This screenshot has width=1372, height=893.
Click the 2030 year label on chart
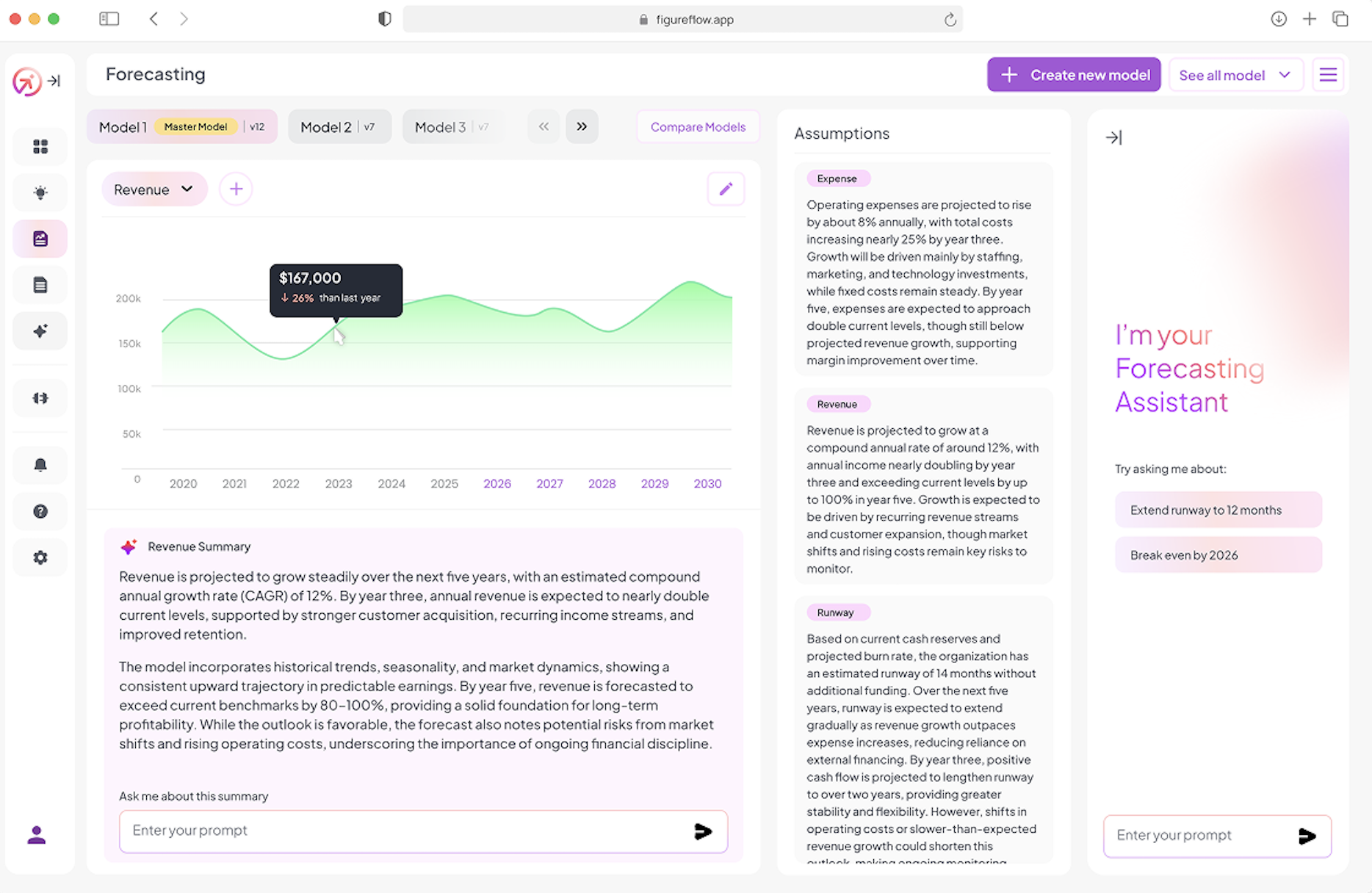click(707, 484)
